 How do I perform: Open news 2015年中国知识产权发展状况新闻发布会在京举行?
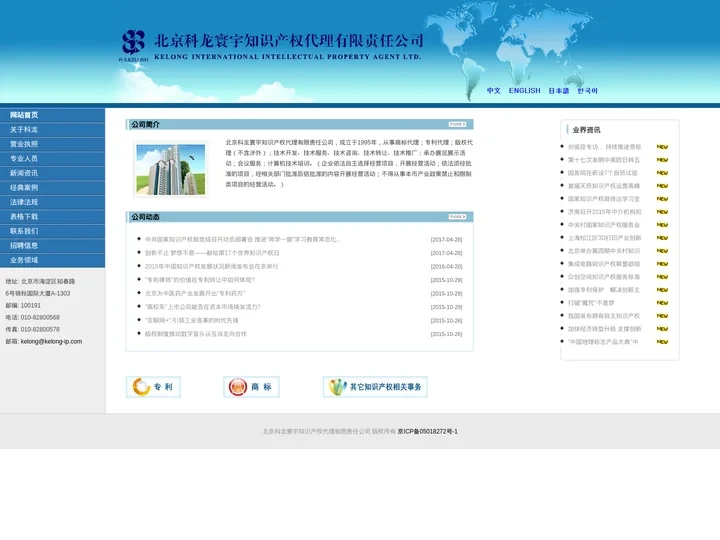(211, 266)
